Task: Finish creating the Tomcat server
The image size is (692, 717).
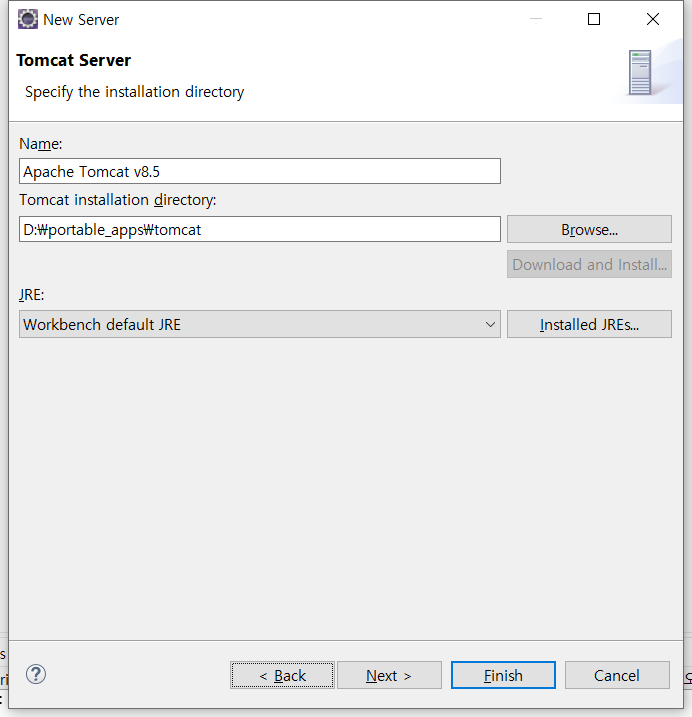Action: point(503,675)
